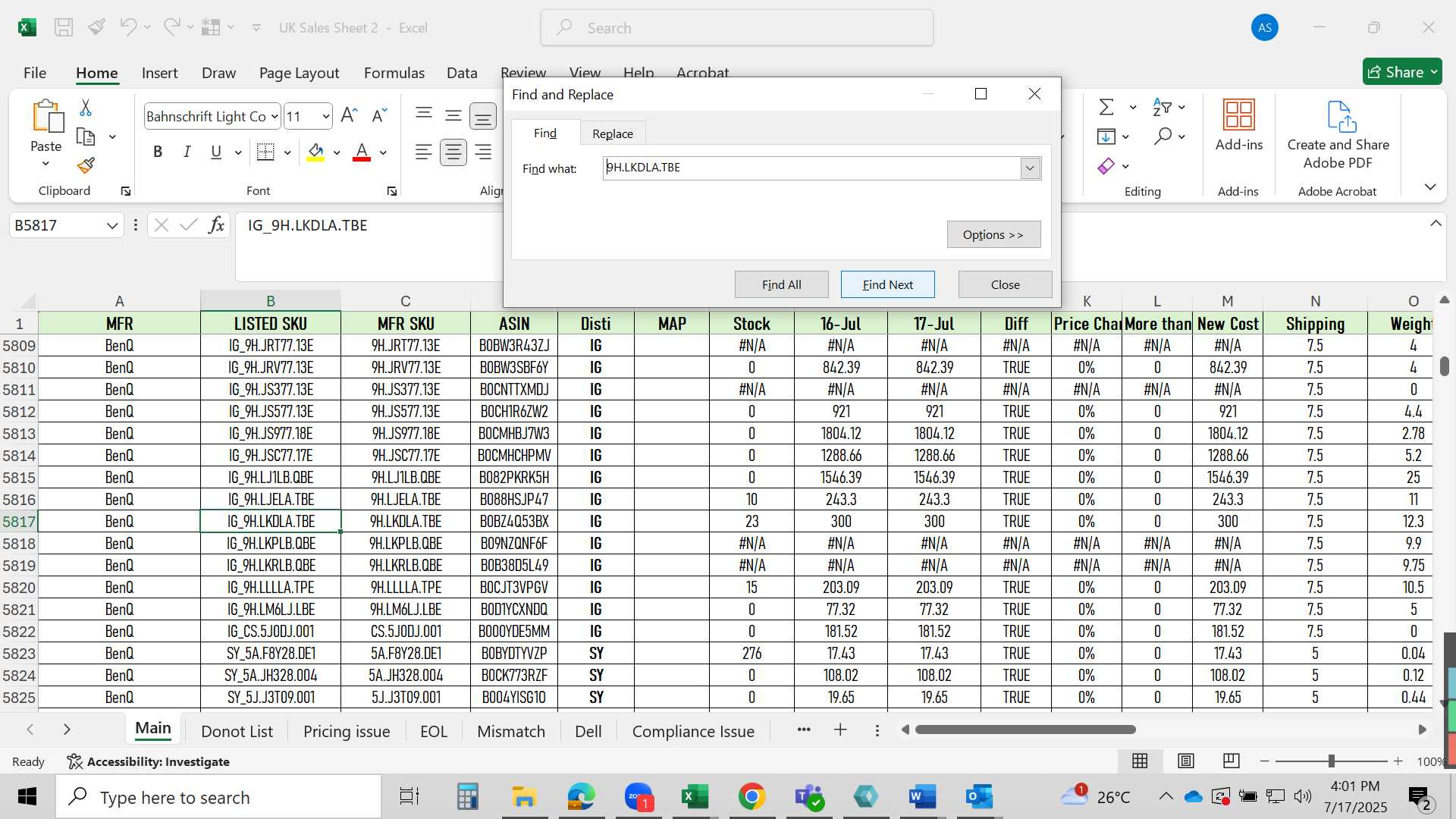
Task: Expand the Name Box dropdown
Action: click(x=112, y=225)
